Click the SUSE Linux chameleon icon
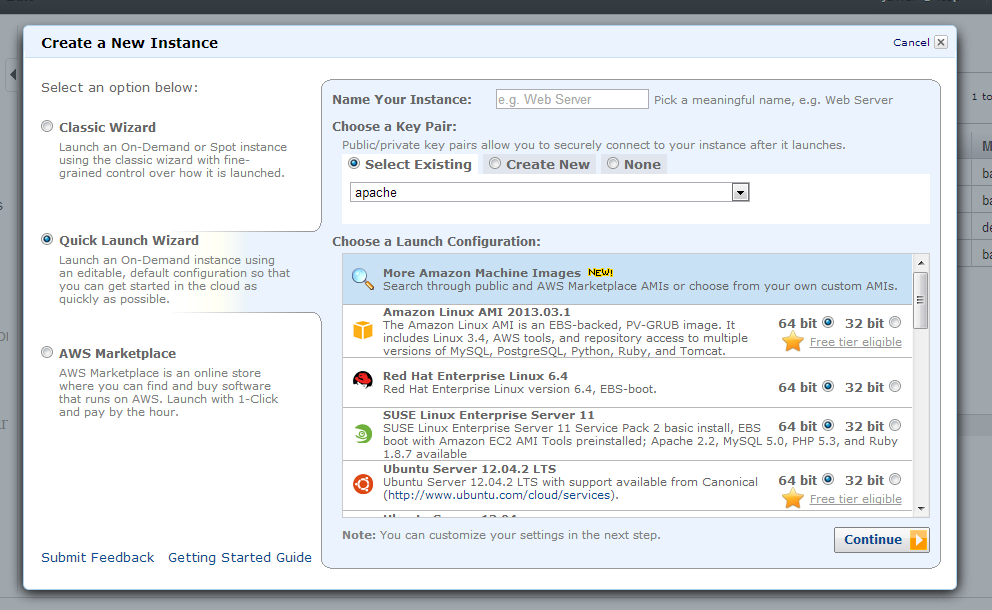The image size is (992, 610). (x=363, y=434)
